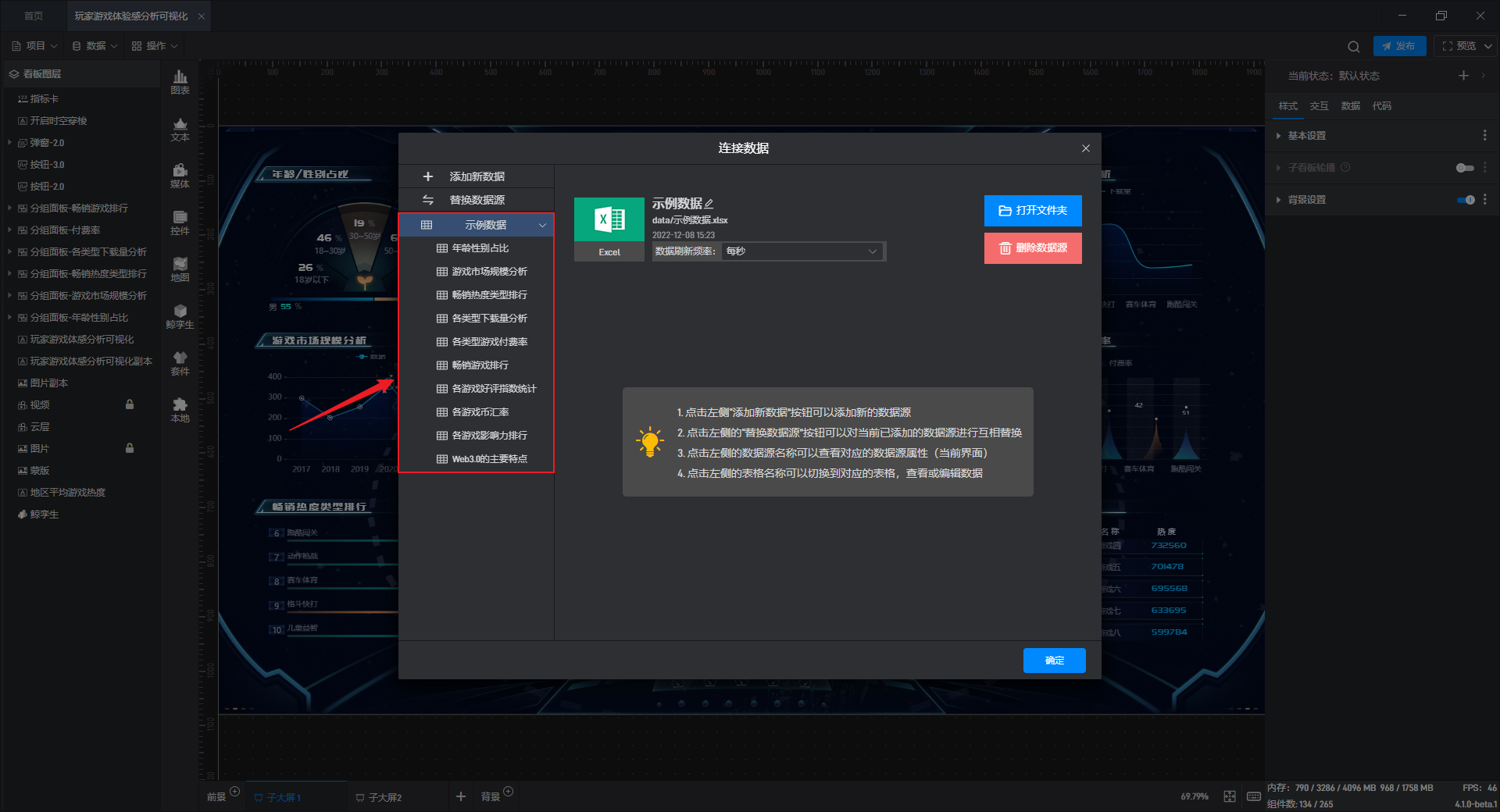Open the 项目 menu
Viewport: 1500px width, 812px height.
(35, 46)
